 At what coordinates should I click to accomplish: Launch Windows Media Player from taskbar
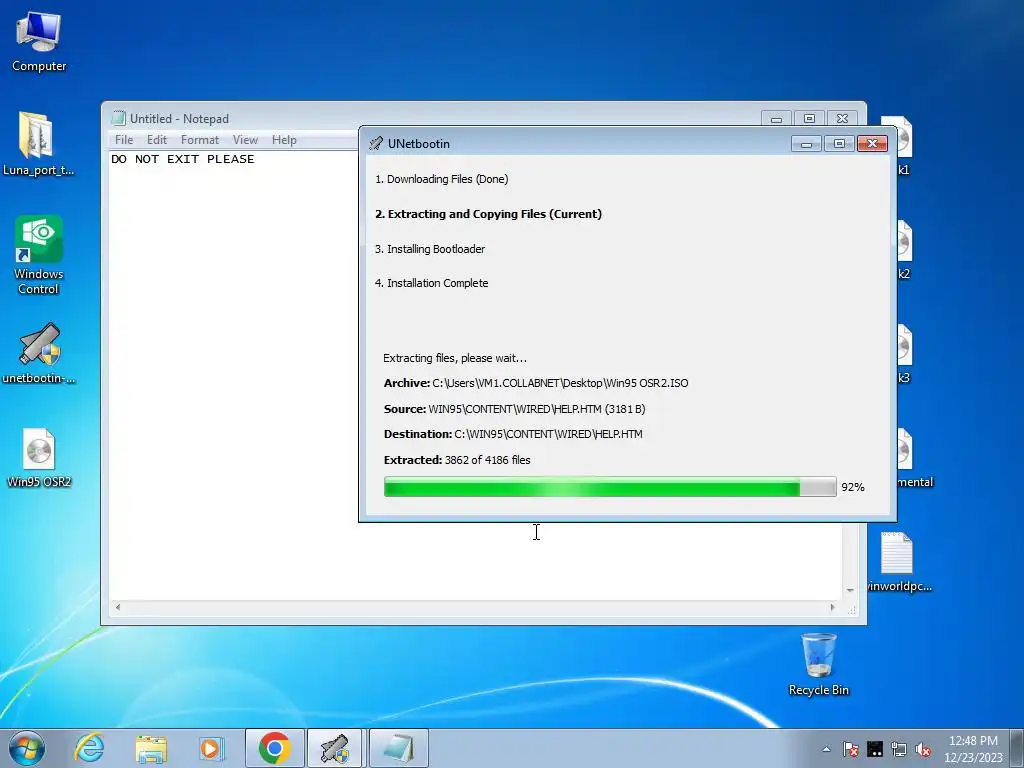point(211,748)
